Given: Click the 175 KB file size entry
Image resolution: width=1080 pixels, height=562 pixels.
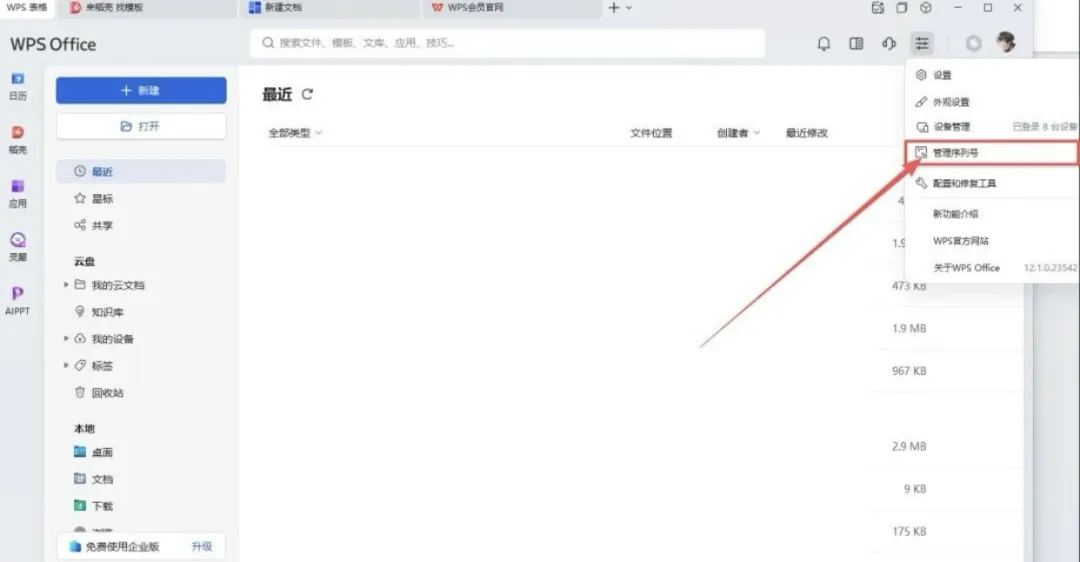Looking at the screenshot, I should point(909,531).
